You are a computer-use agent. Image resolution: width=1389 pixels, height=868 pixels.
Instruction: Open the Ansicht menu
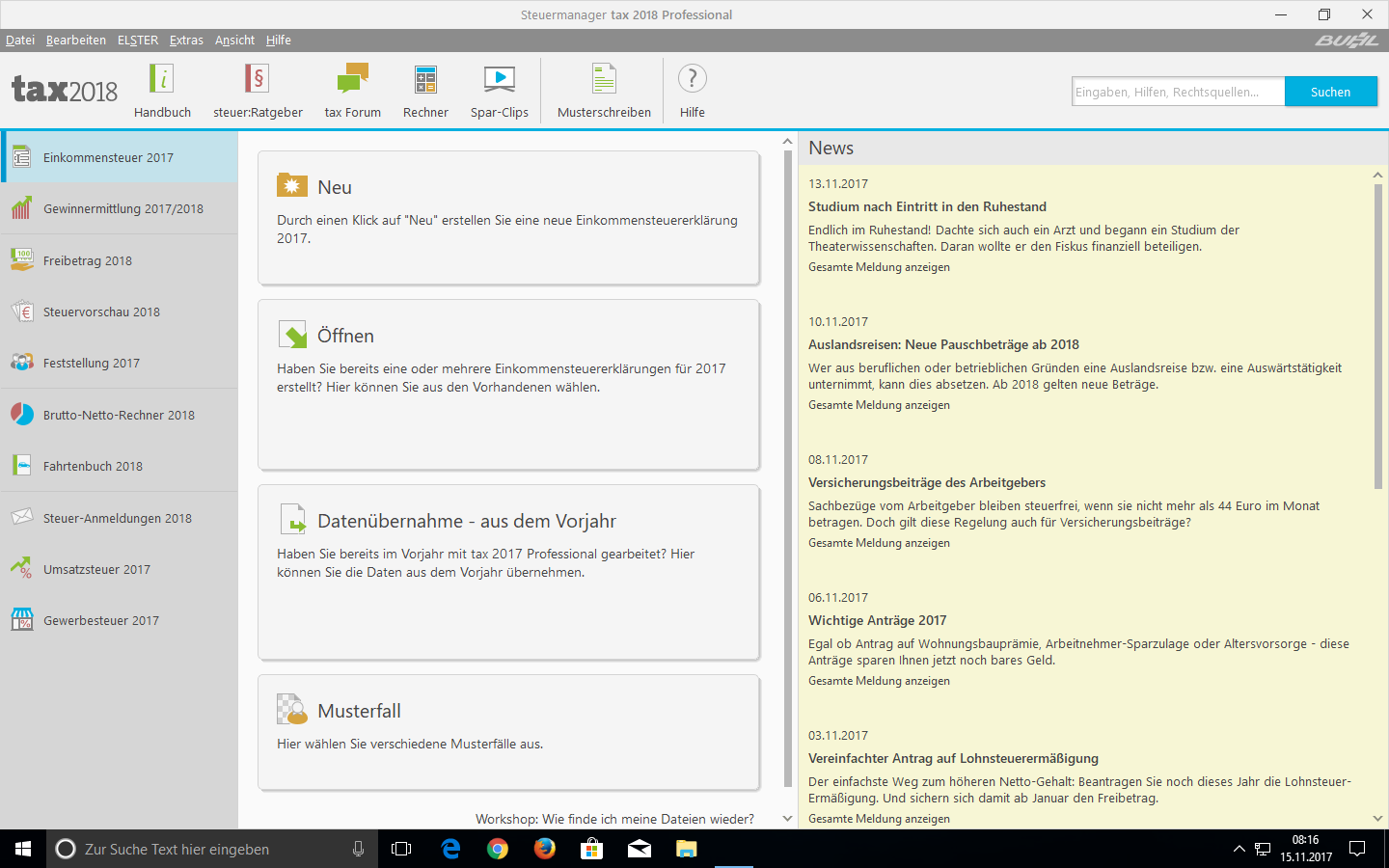pos(234,40)
